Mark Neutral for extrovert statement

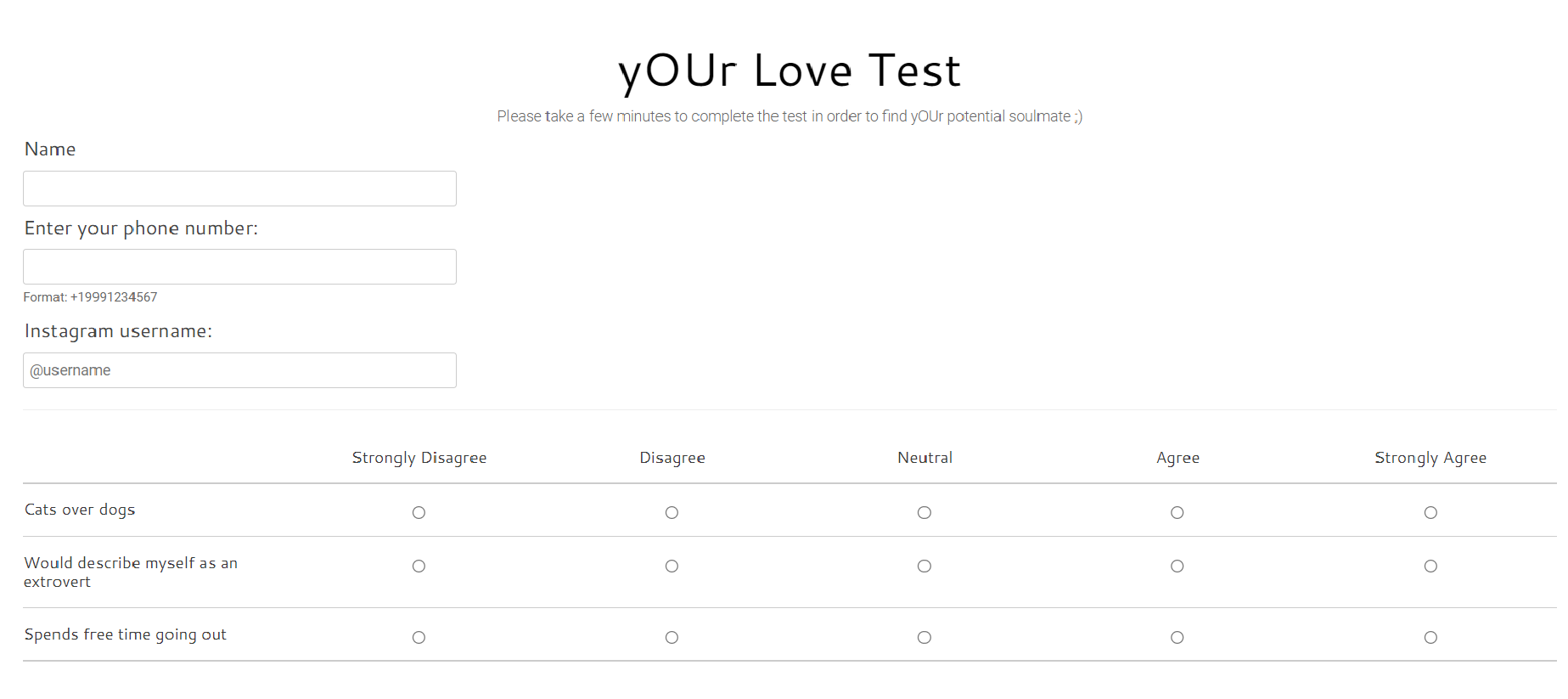[925, 567]
